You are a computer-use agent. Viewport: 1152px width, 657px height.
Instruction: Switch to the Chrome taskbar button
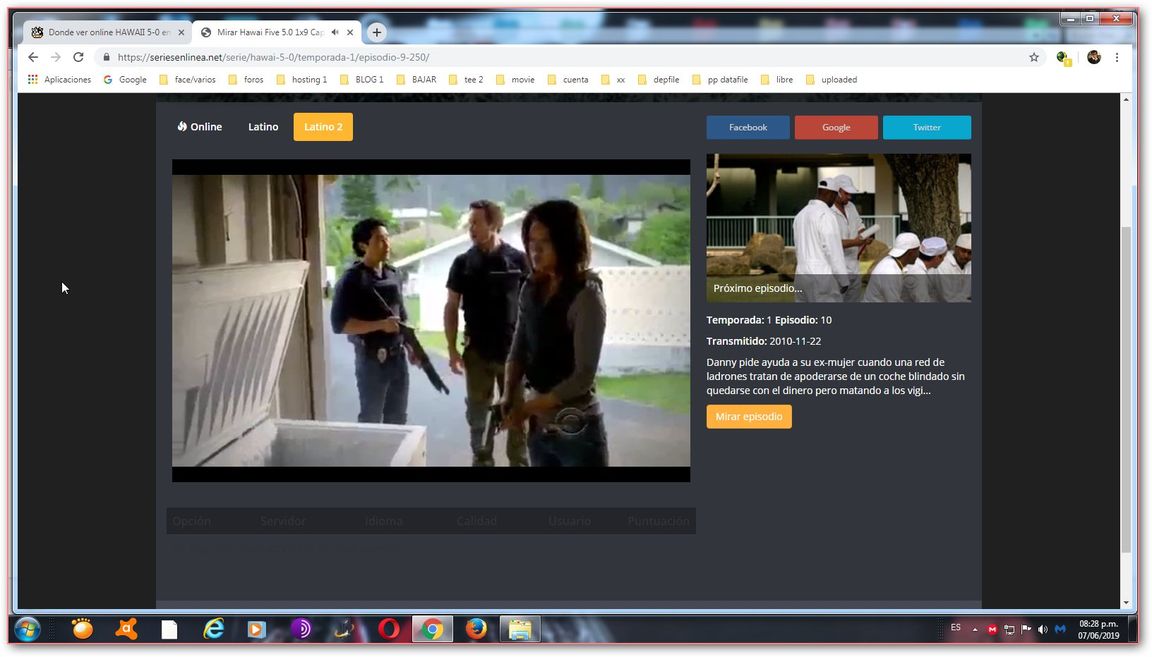pyautogui.click(x=432, y=630)
